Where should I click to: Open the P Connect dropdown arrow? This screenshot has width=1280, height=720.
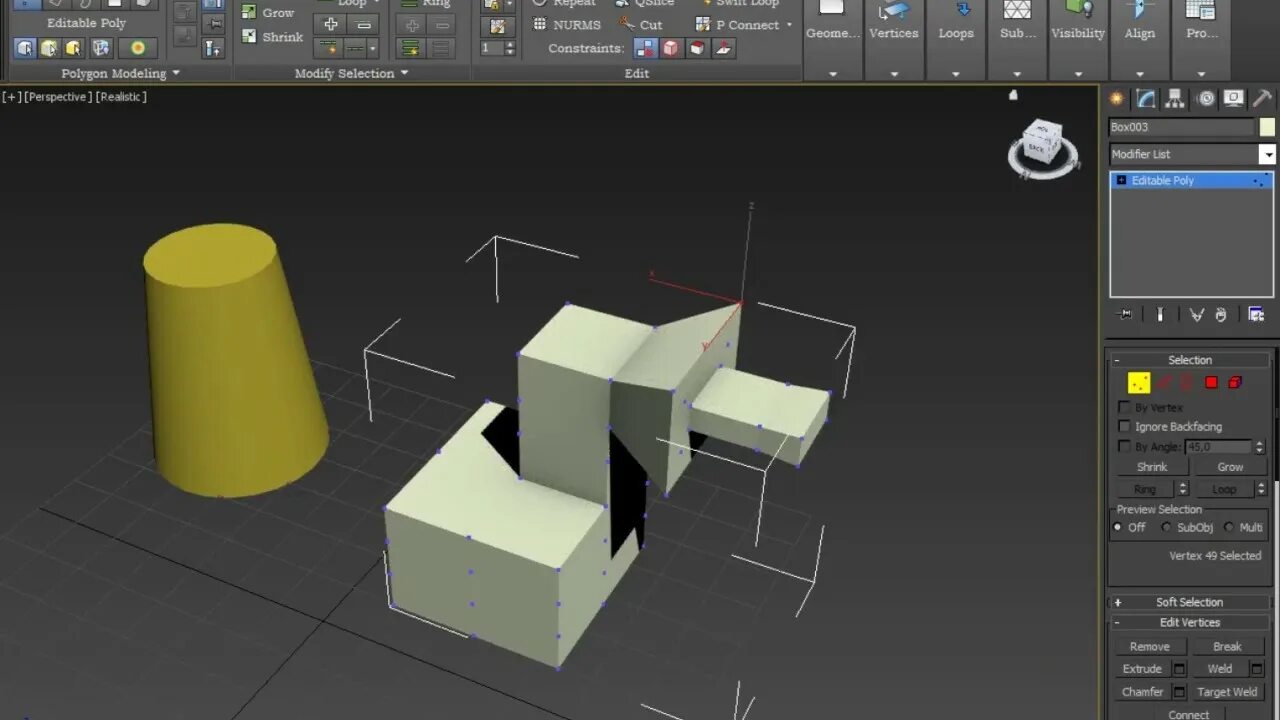[789, 25]
